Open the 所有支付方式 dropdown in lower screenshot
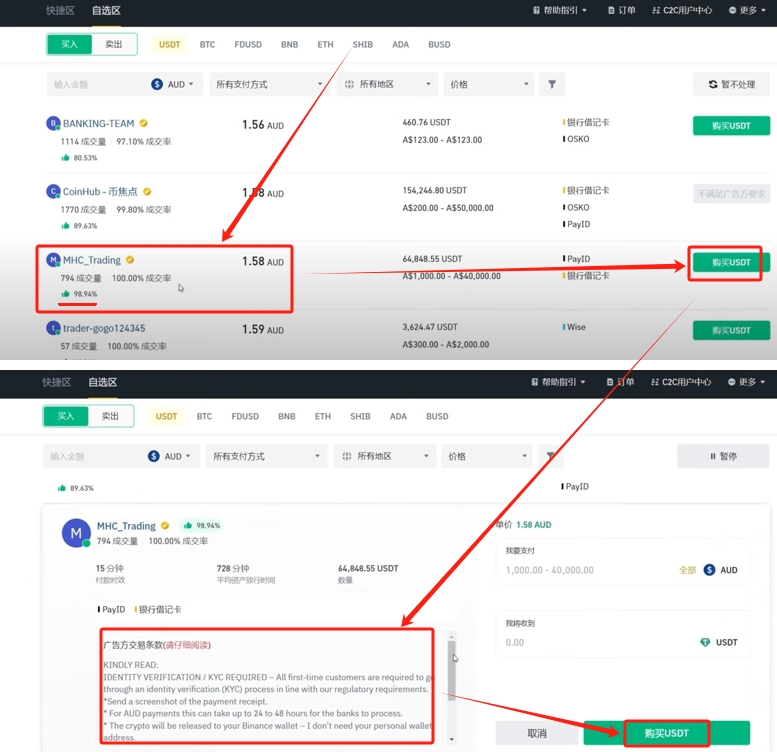The width and height of the screenshot is (777, 752). pyautogui.click(x=266, y=456)
